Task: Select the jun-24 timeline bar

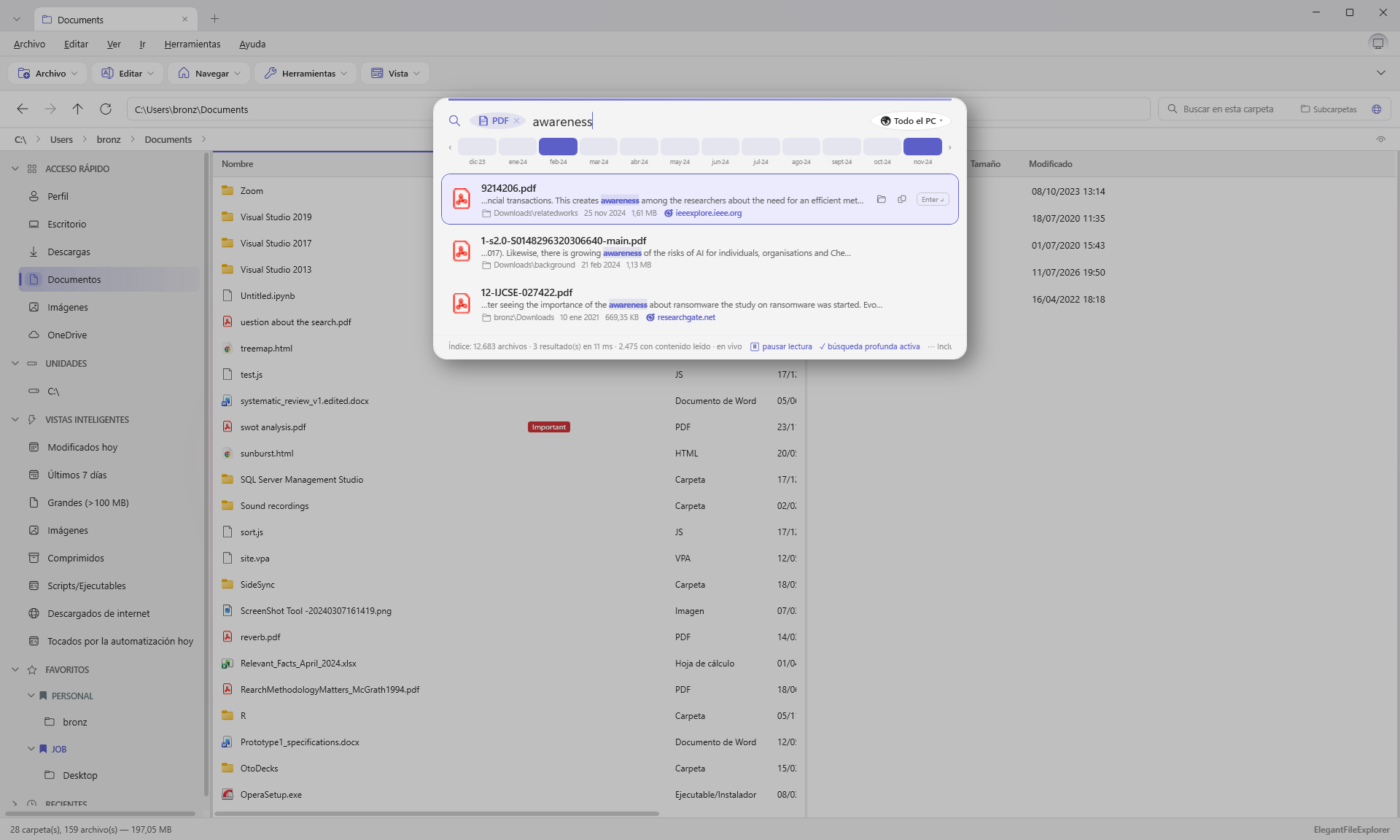Action: point(720,147)
